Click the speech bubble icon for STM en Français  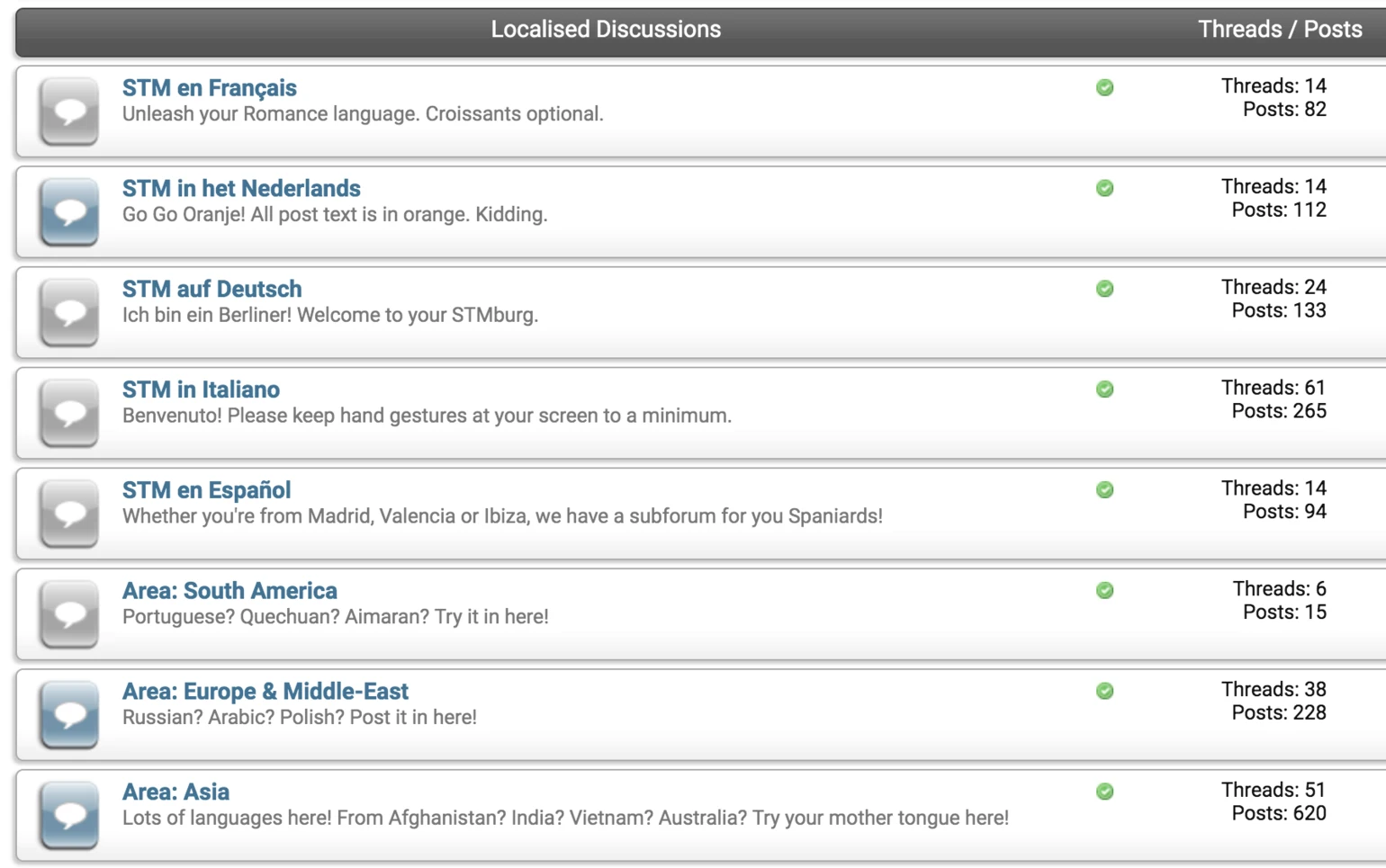(67, 111)
